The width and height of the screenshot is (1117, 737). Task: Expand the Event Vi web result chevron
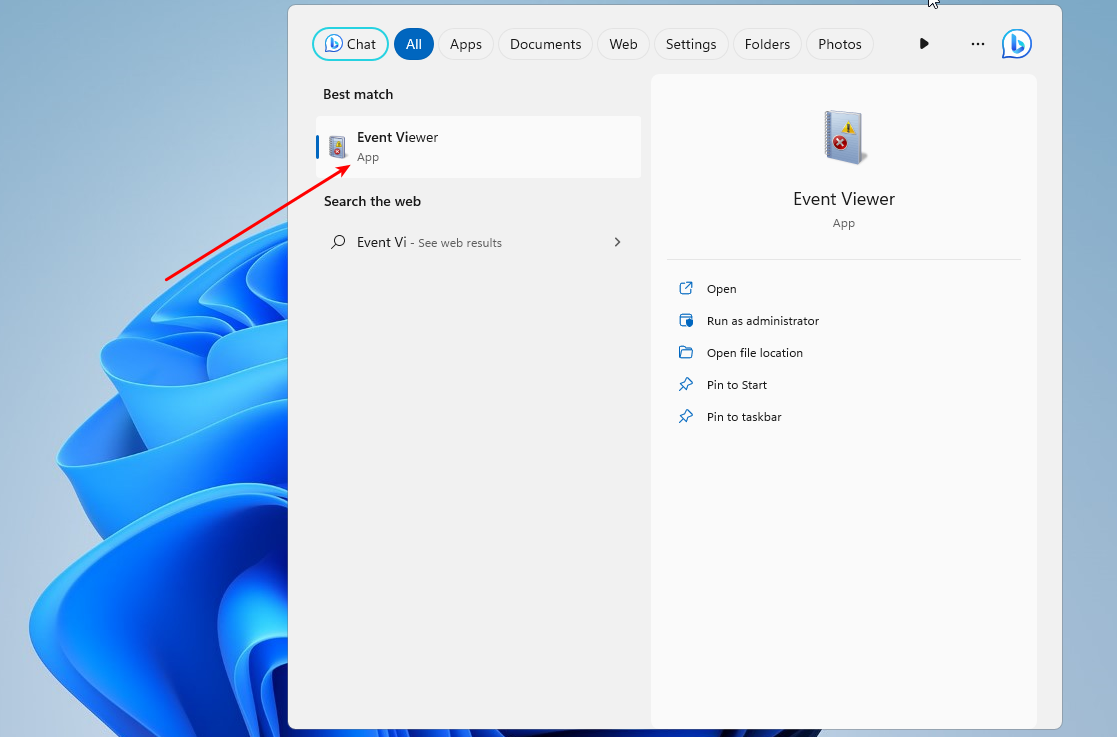[617, 242]
